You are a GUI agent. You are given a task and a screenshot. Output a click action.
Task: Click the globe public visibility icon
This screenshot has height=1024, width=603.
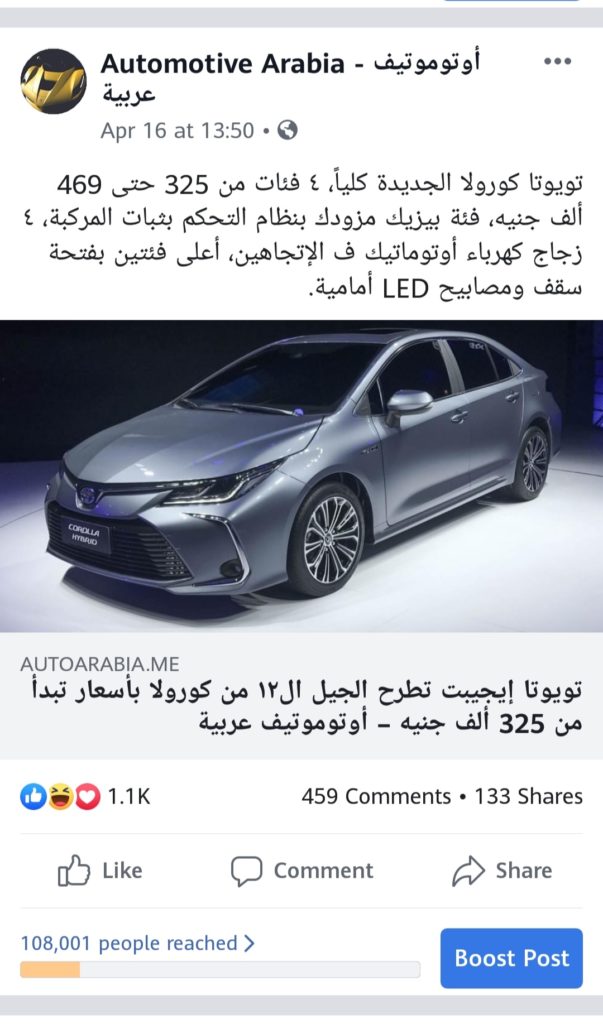click(287, 130)
